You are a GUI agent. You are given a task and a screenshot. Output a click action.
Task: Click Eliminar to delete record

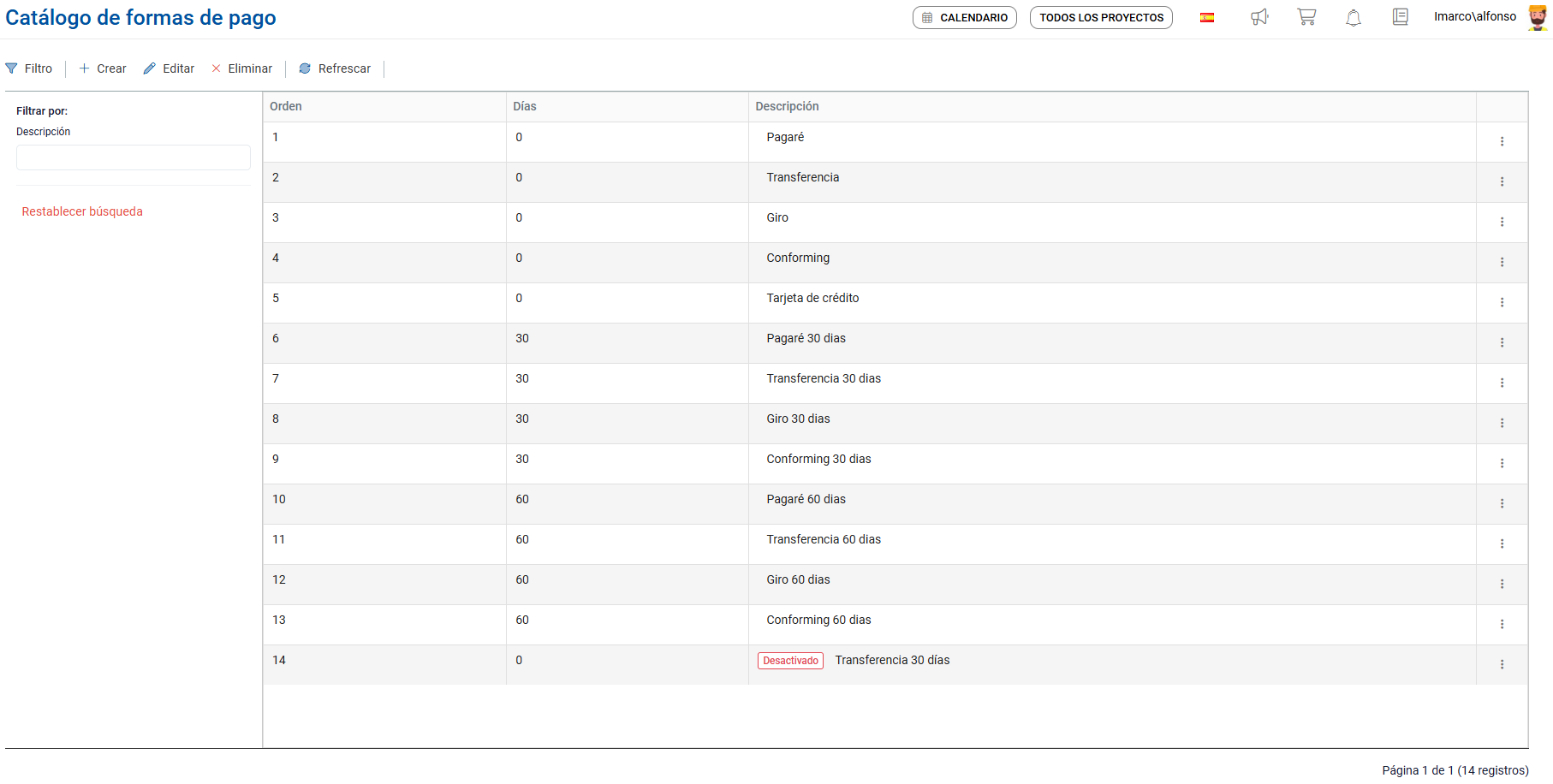(x=241, y=68)
